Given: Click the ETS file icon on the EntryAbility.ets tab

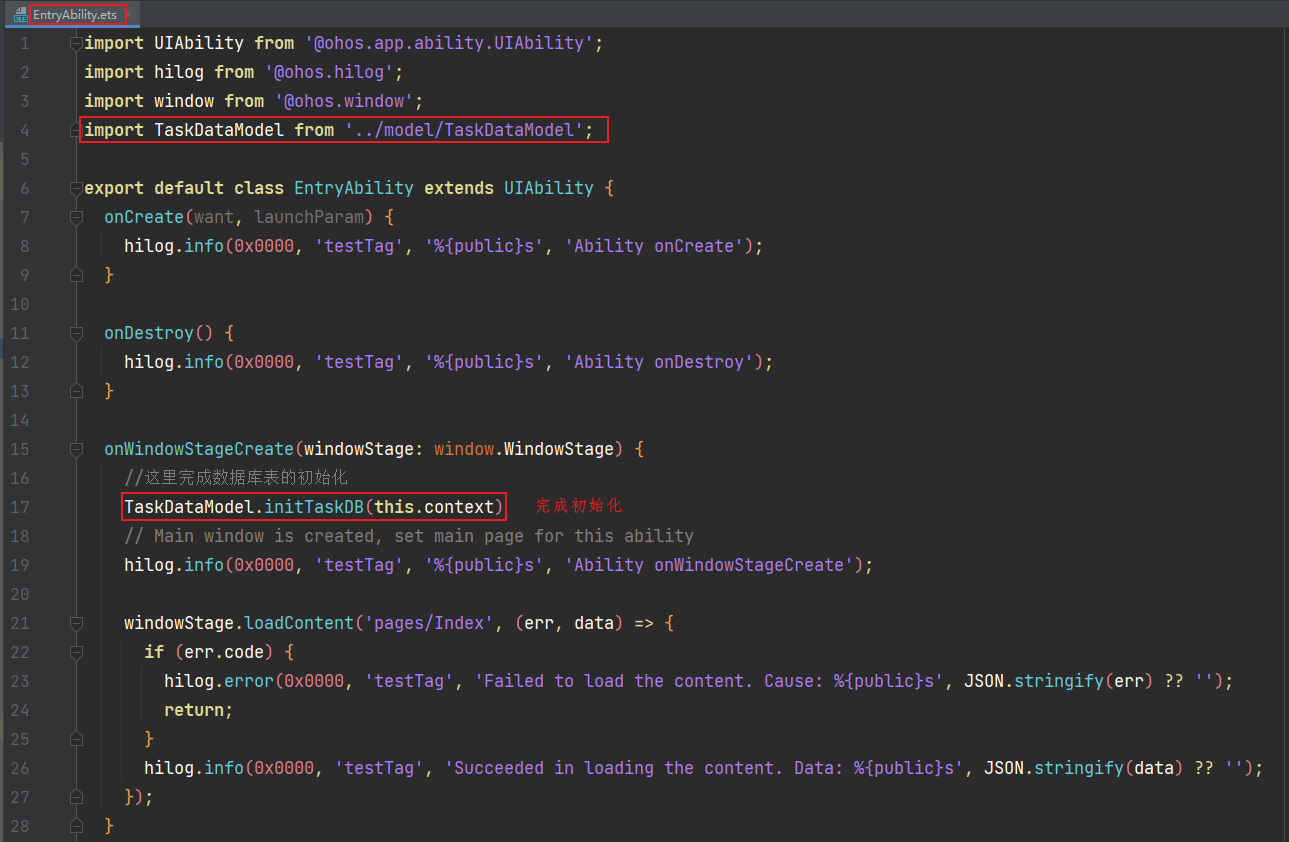Looking at the screenshot, I should point(20,15).
